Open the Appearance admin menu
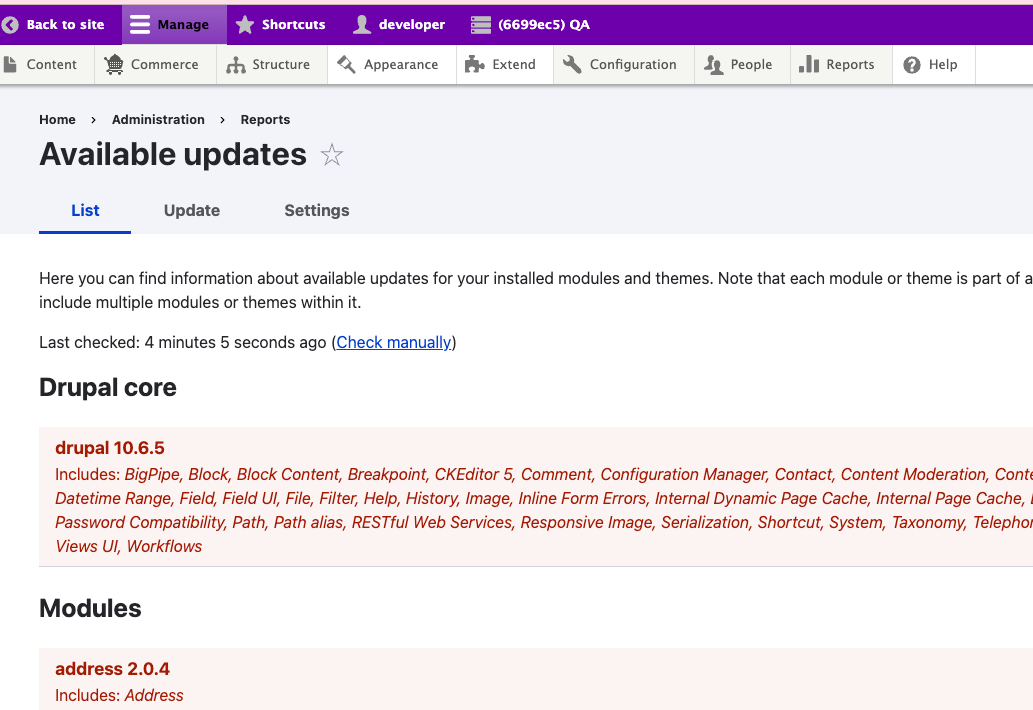The image size is (1033, 710). (x=388, y=65)
